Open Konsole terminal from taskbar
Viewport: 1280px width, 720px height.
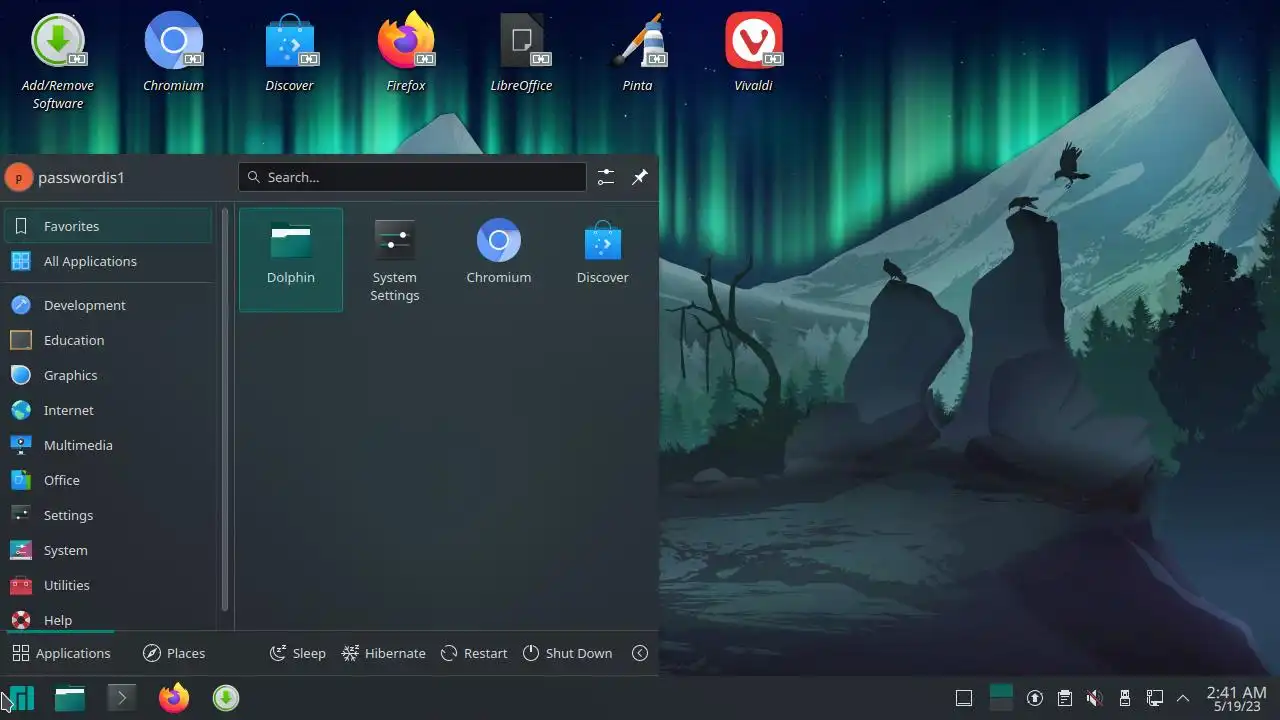coord(122,698)
